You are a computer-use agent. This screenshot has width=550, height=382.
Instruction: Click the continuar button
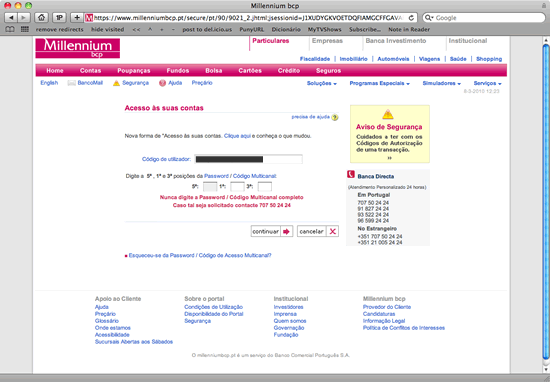(272, 232)
